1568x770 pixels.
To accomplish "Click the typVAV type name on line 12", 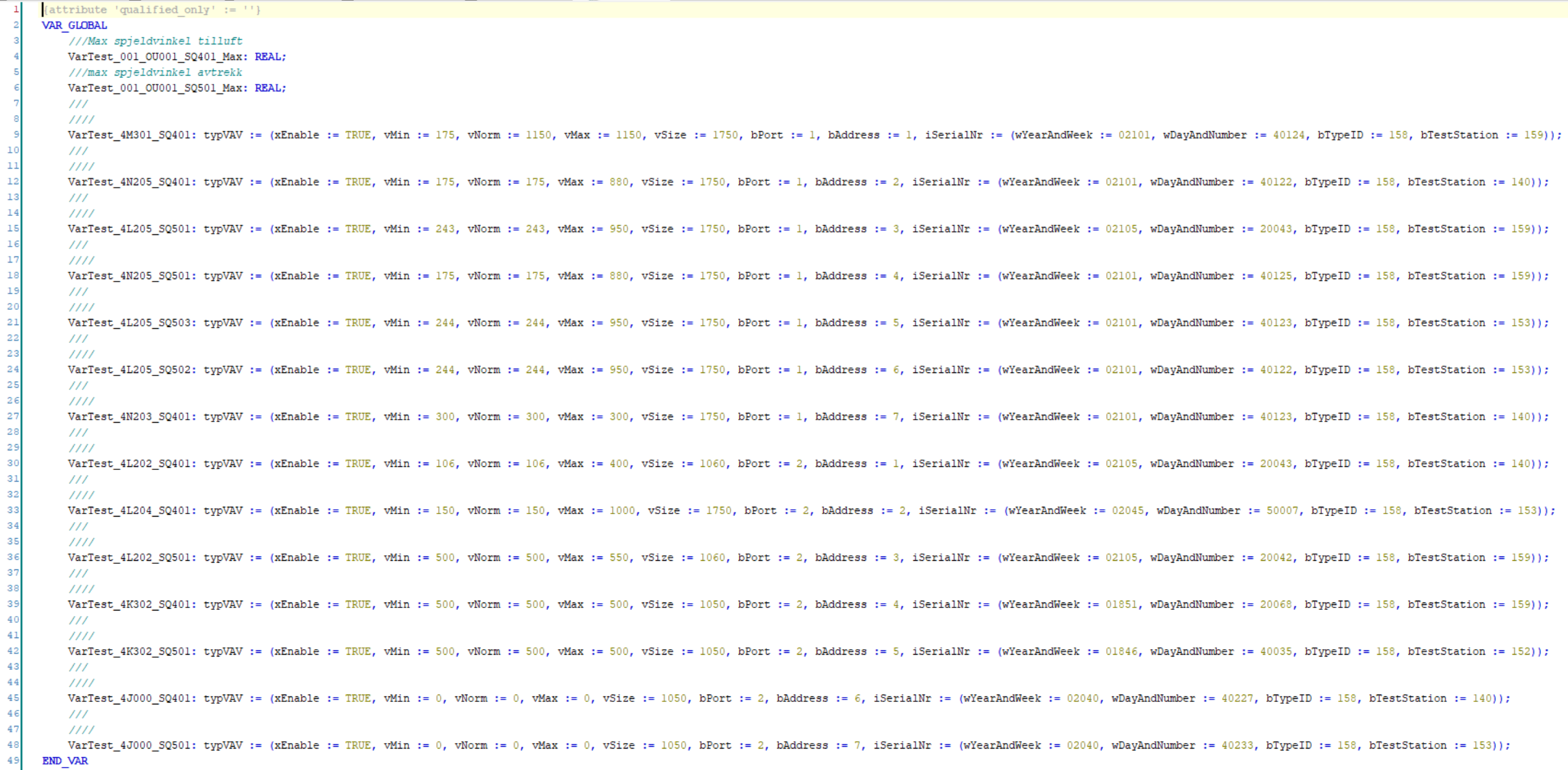I will pyautogui.click(x=224, y=182).
